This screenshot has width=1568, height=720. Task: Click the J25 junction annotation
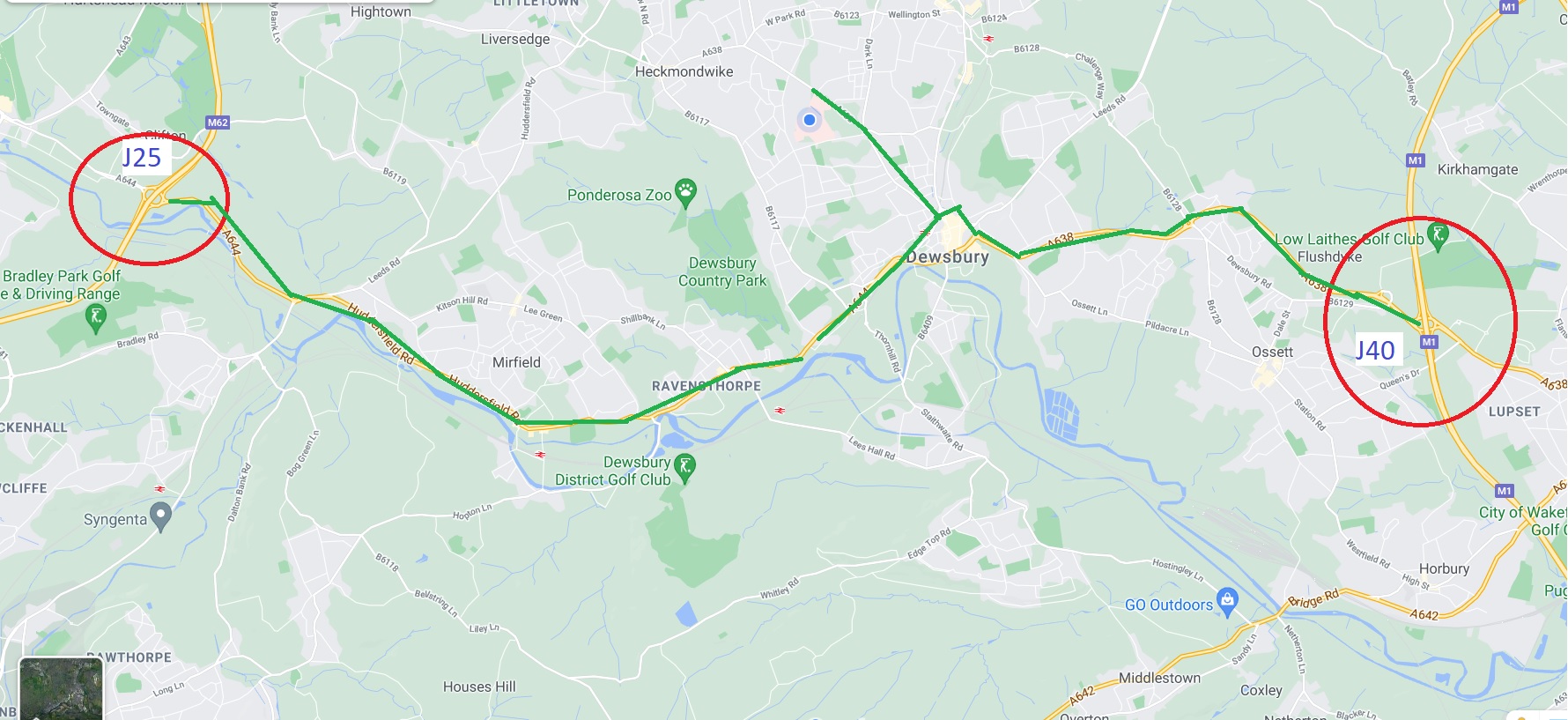point(142,158)
